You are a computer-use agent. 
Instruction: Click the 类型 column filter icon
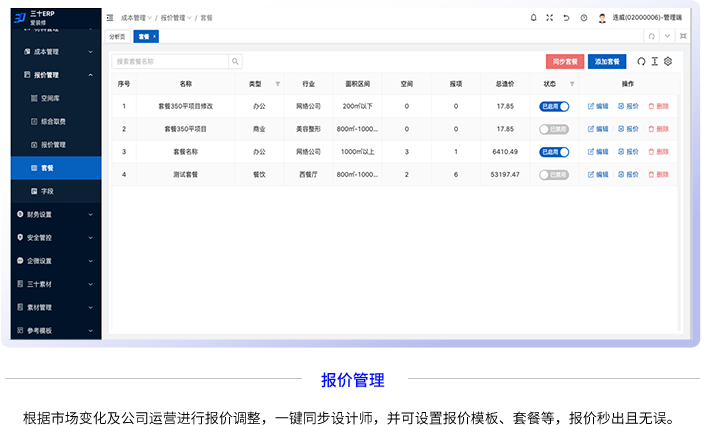click(x=277, y=84)
